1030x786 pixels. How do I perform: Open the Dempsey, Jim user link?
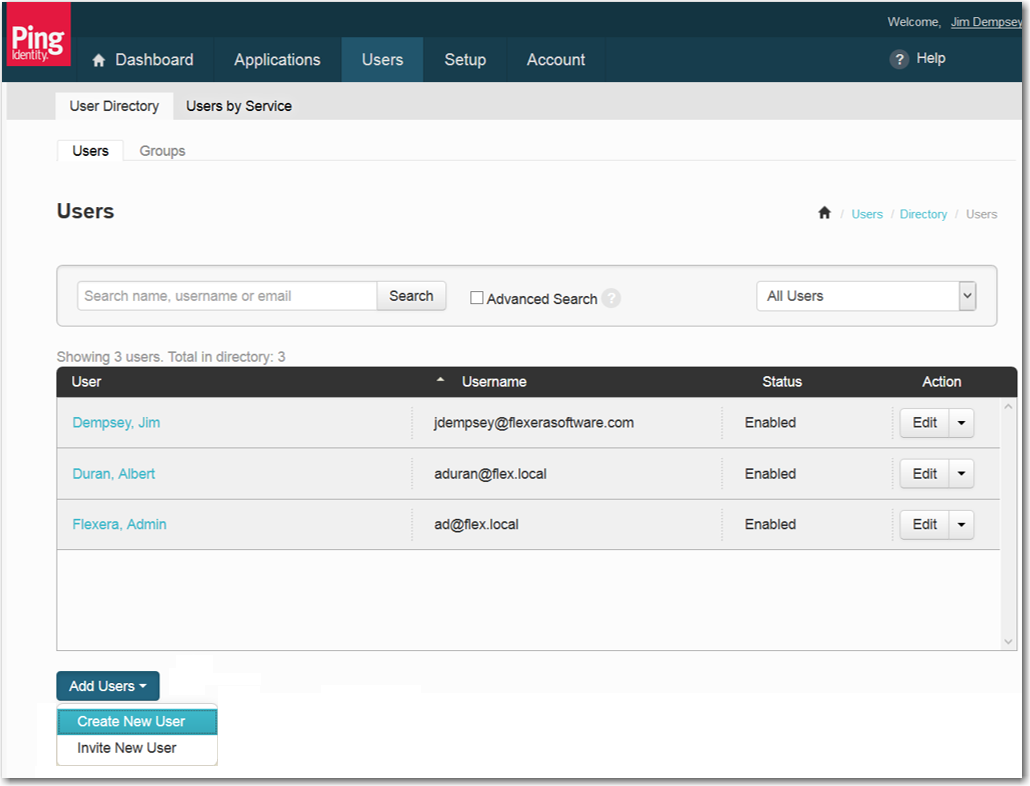point(116,423)
